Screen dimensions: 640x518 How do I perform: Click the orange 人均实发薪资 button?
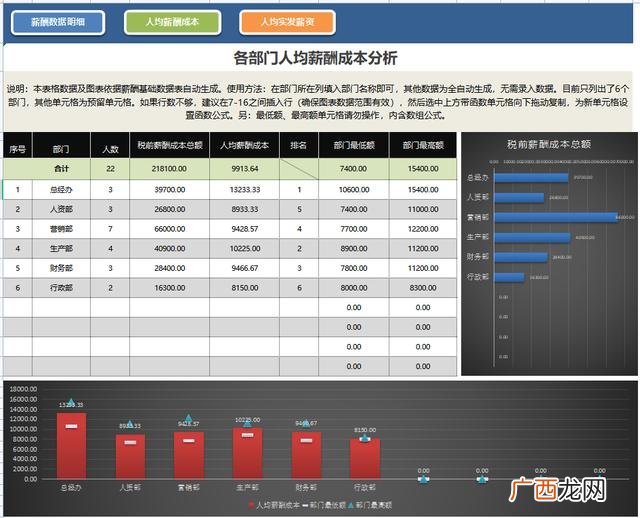288,22
